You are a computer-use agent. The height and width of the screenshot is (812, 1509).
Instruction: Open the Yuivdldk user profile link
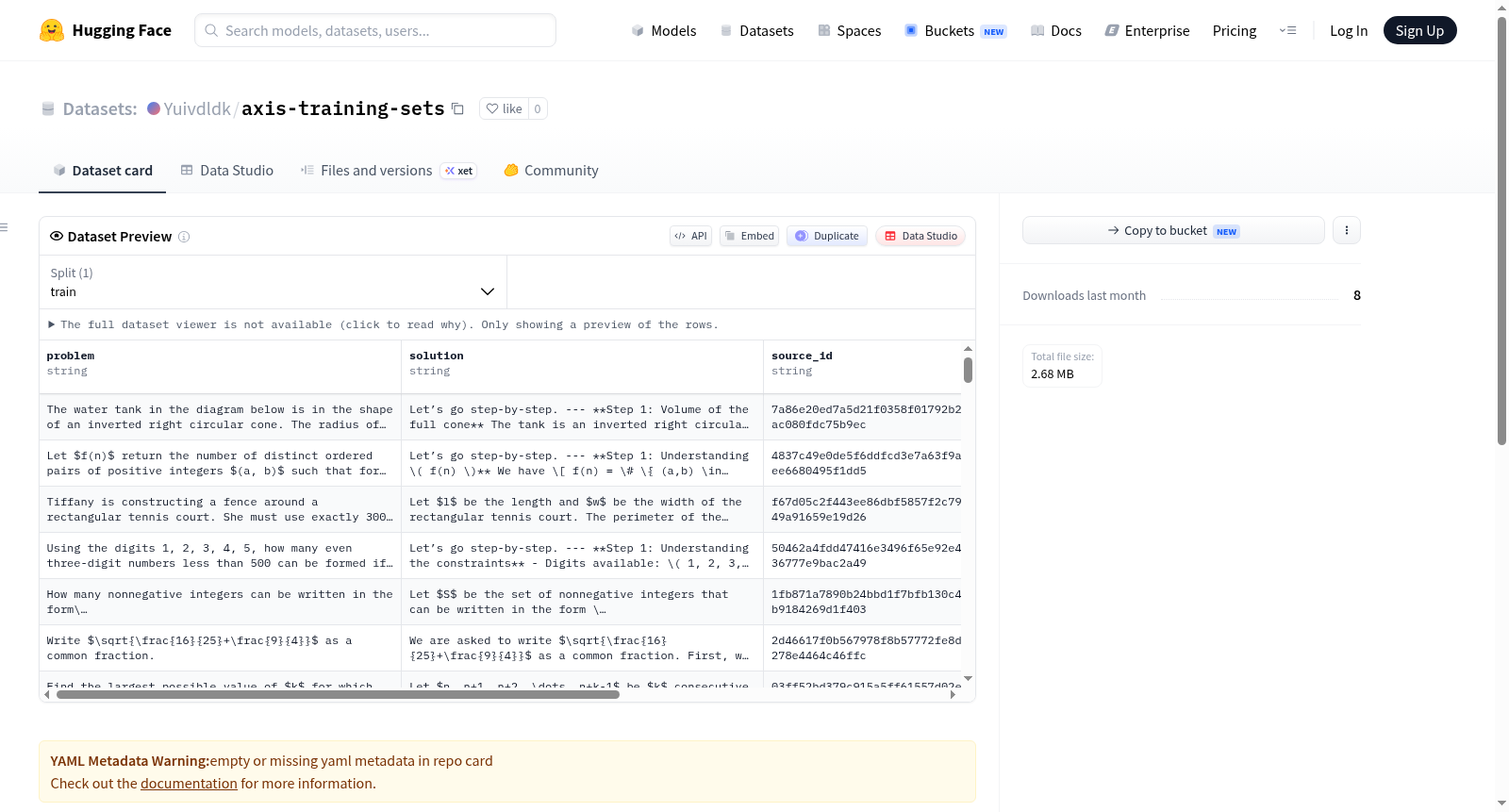[197, 108]
